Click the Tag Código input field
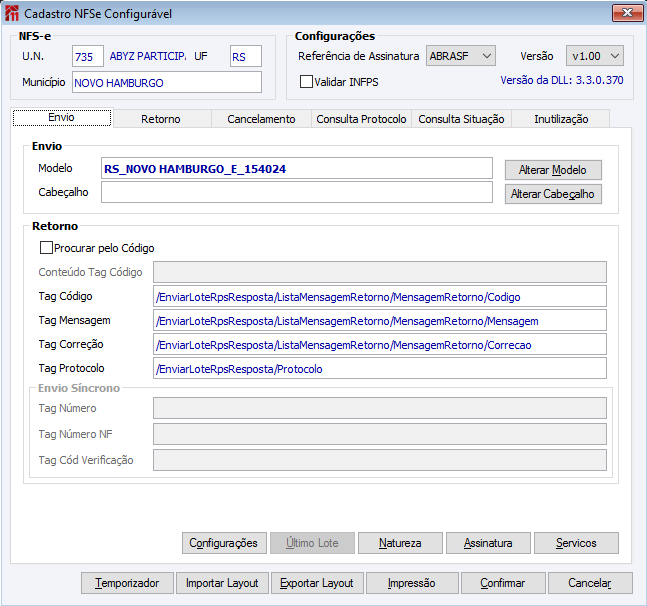The image size is (647, 606). [380, 296]
